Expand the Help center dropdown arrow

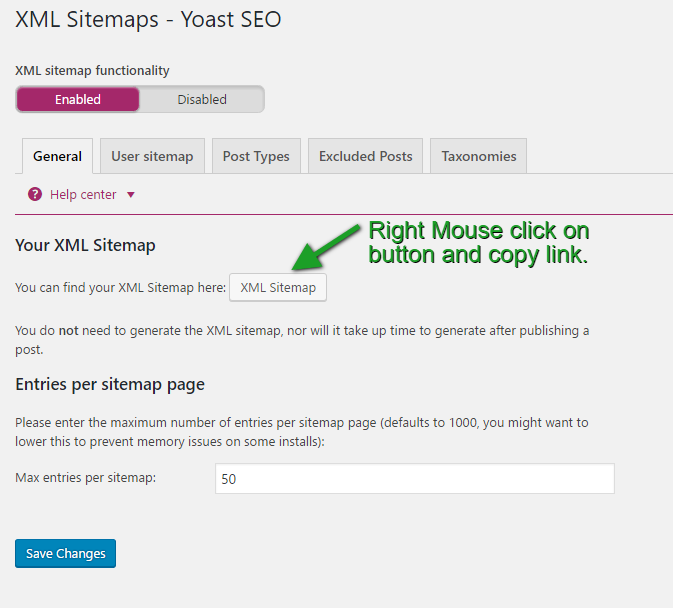pyautogui.click(x=131, y=195)
